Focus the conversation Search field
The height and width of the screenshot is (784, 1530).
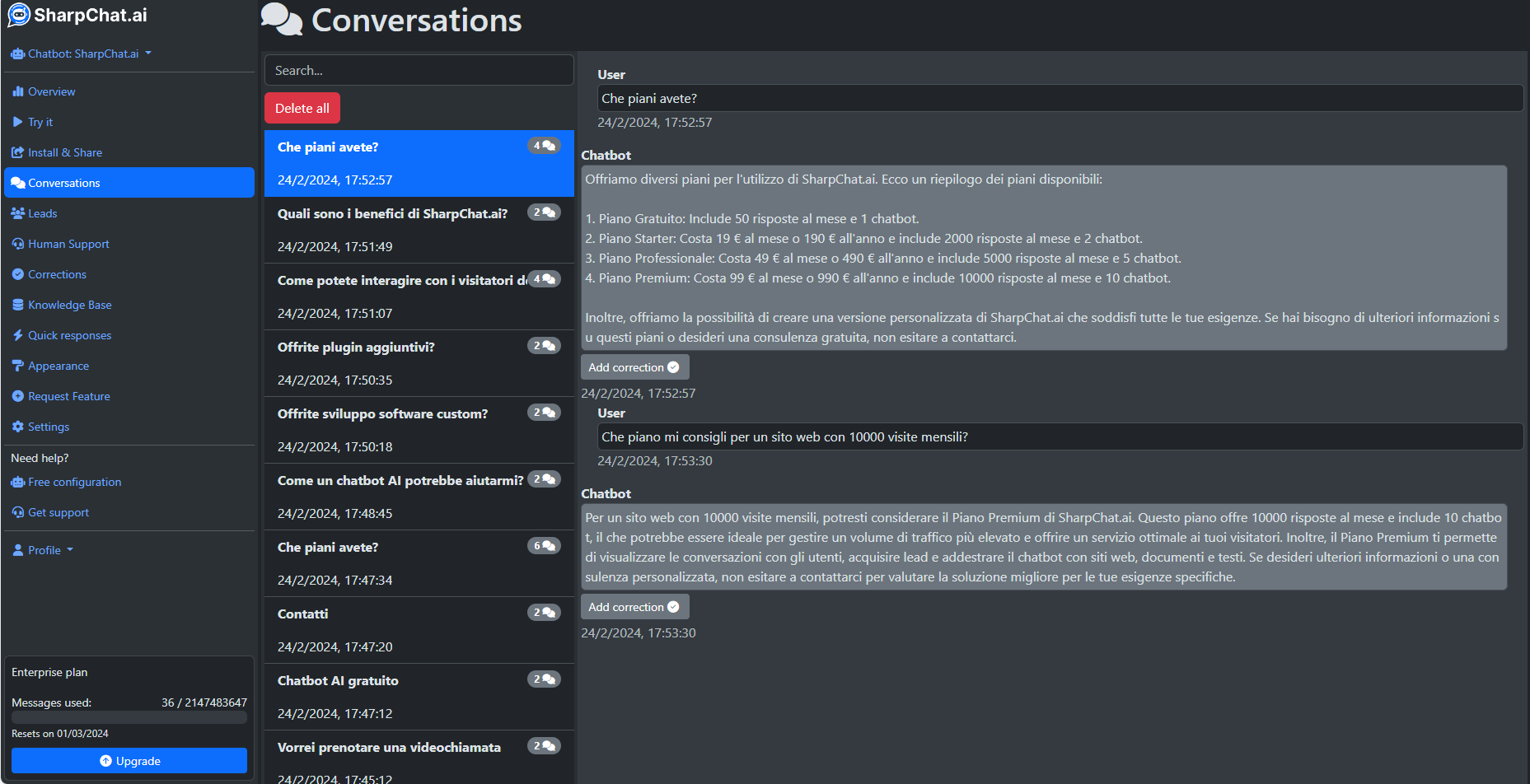419,71
